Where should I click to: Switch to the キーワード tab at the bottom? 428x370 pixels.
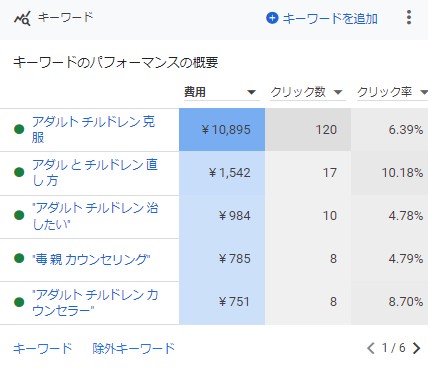pos(43,348)
